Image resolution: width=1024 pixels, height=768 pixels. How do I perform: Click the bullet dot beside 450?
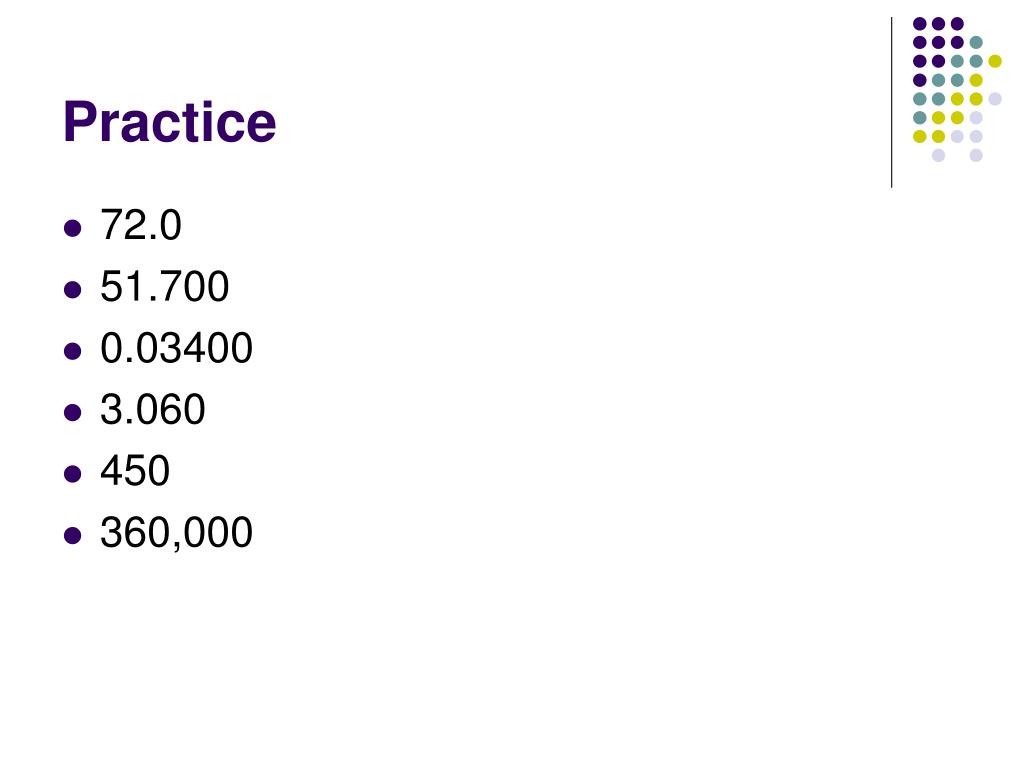72,473
